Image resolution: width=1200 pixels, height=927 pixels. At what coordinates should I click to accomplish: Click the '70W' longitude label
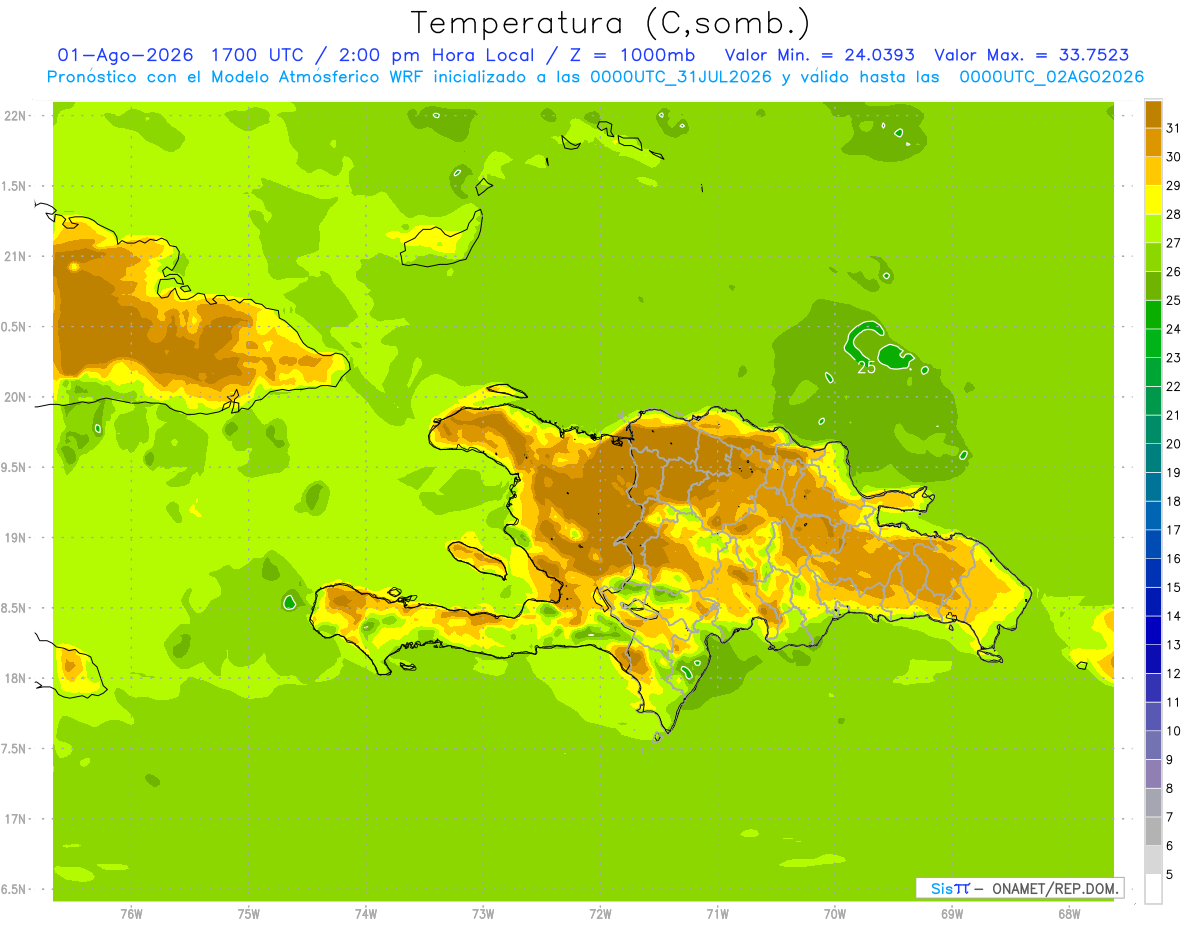(x=835, y=913)
